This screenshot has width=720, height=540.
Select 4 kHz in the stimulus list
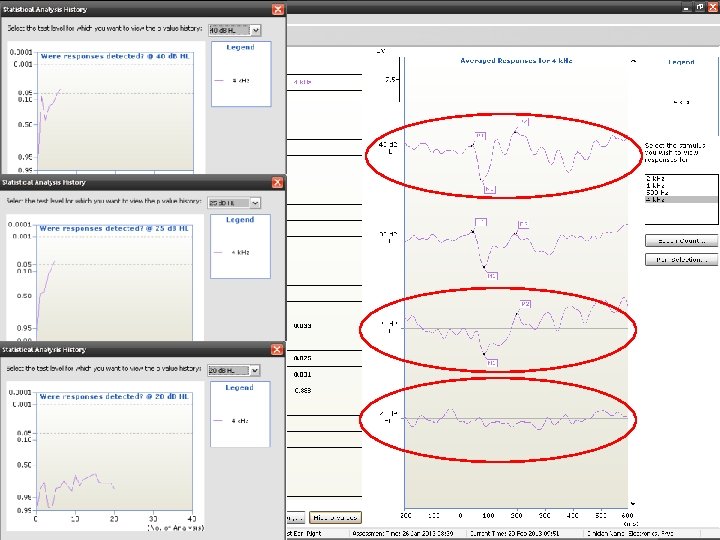click(681, 199)
